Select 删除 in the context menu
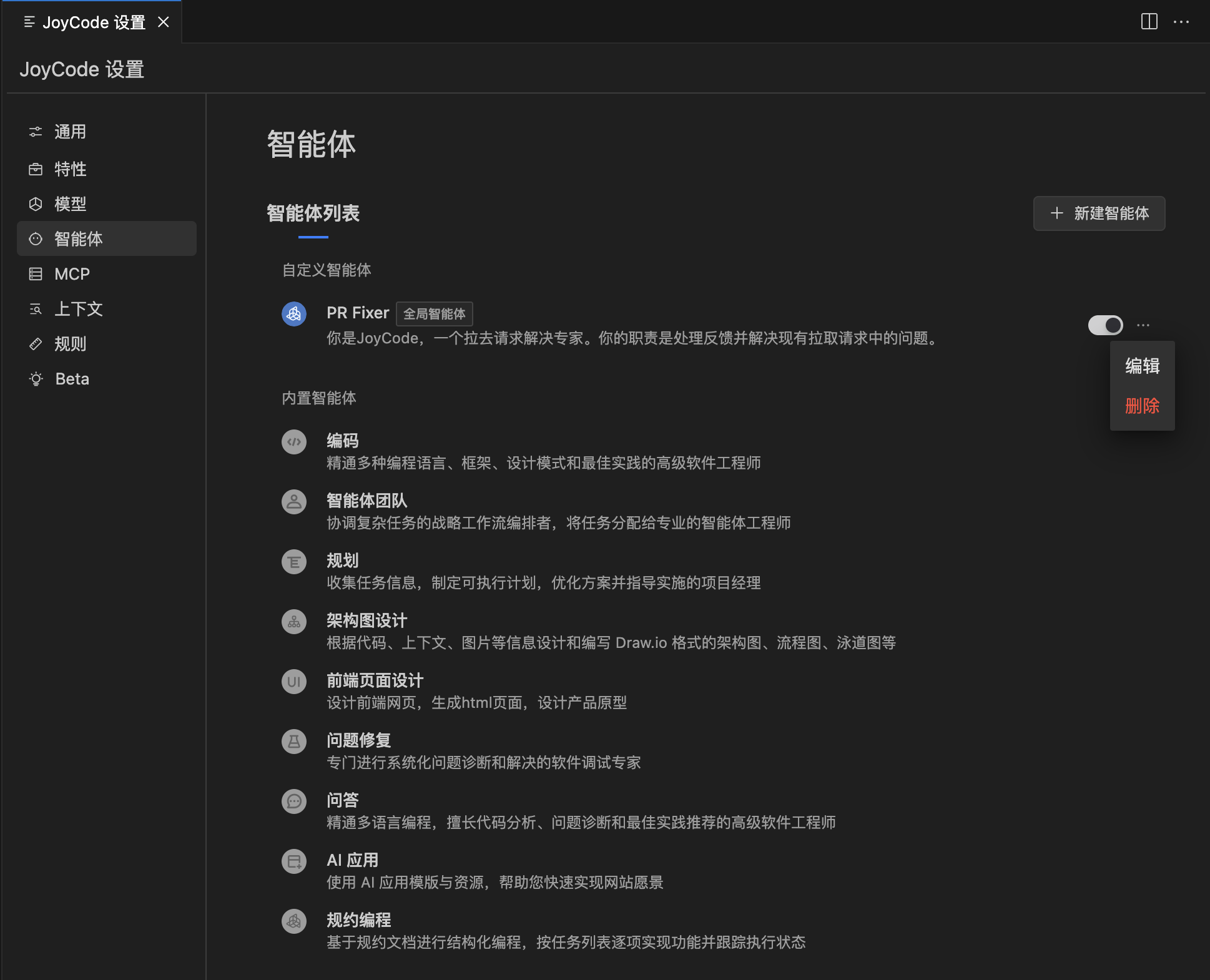This screenshot has width=1210, height=980. click(x=1142, y=406)
